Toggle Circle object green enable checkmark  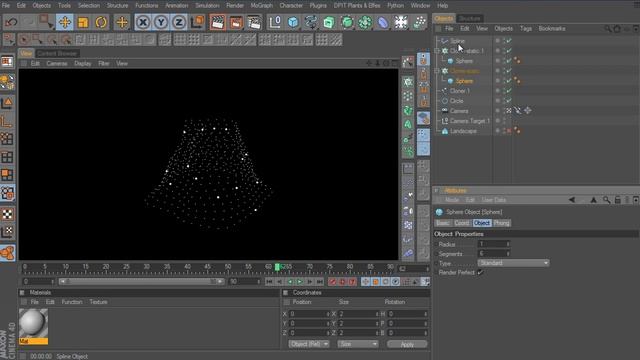tap(509, 101)
